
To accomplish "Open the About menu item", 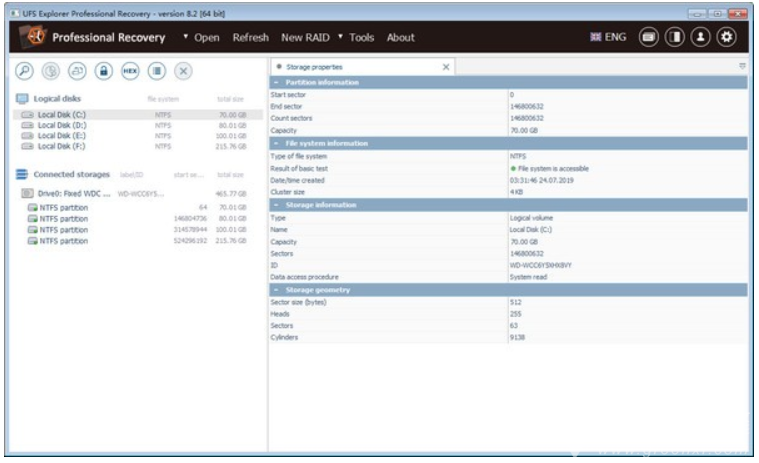I will point(400,37).
